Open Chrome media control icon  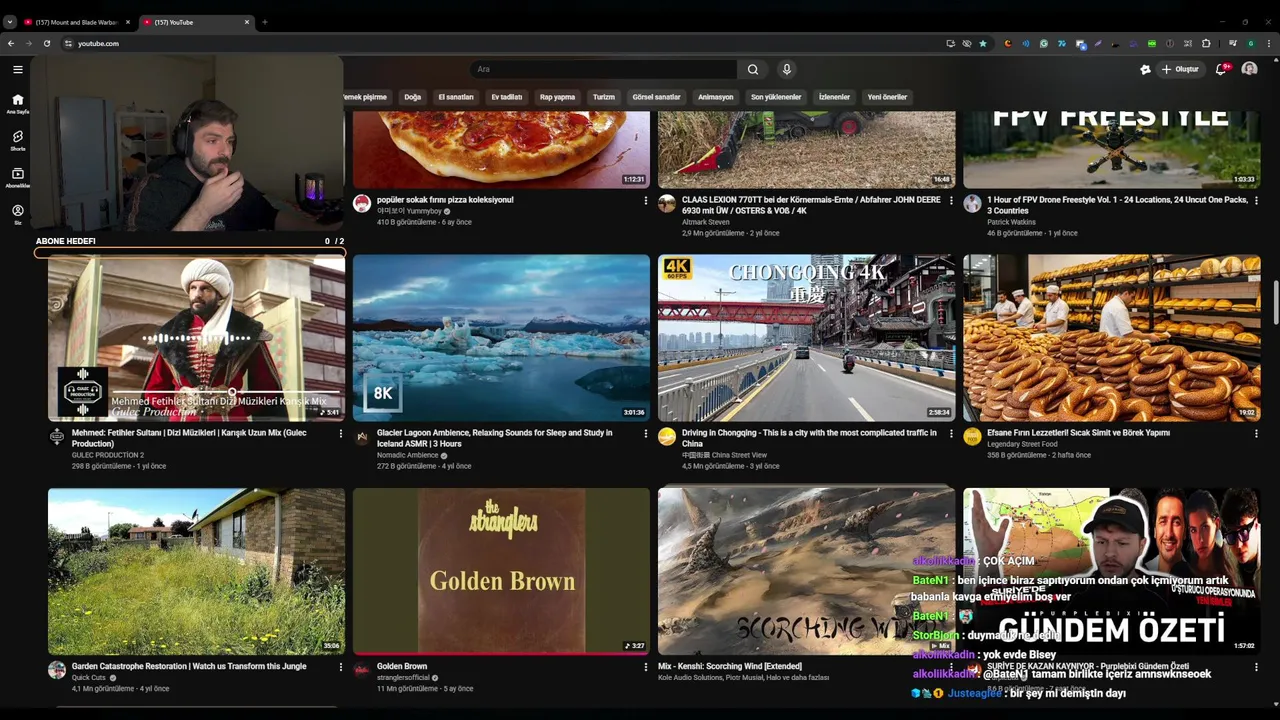coord(1233,43)
